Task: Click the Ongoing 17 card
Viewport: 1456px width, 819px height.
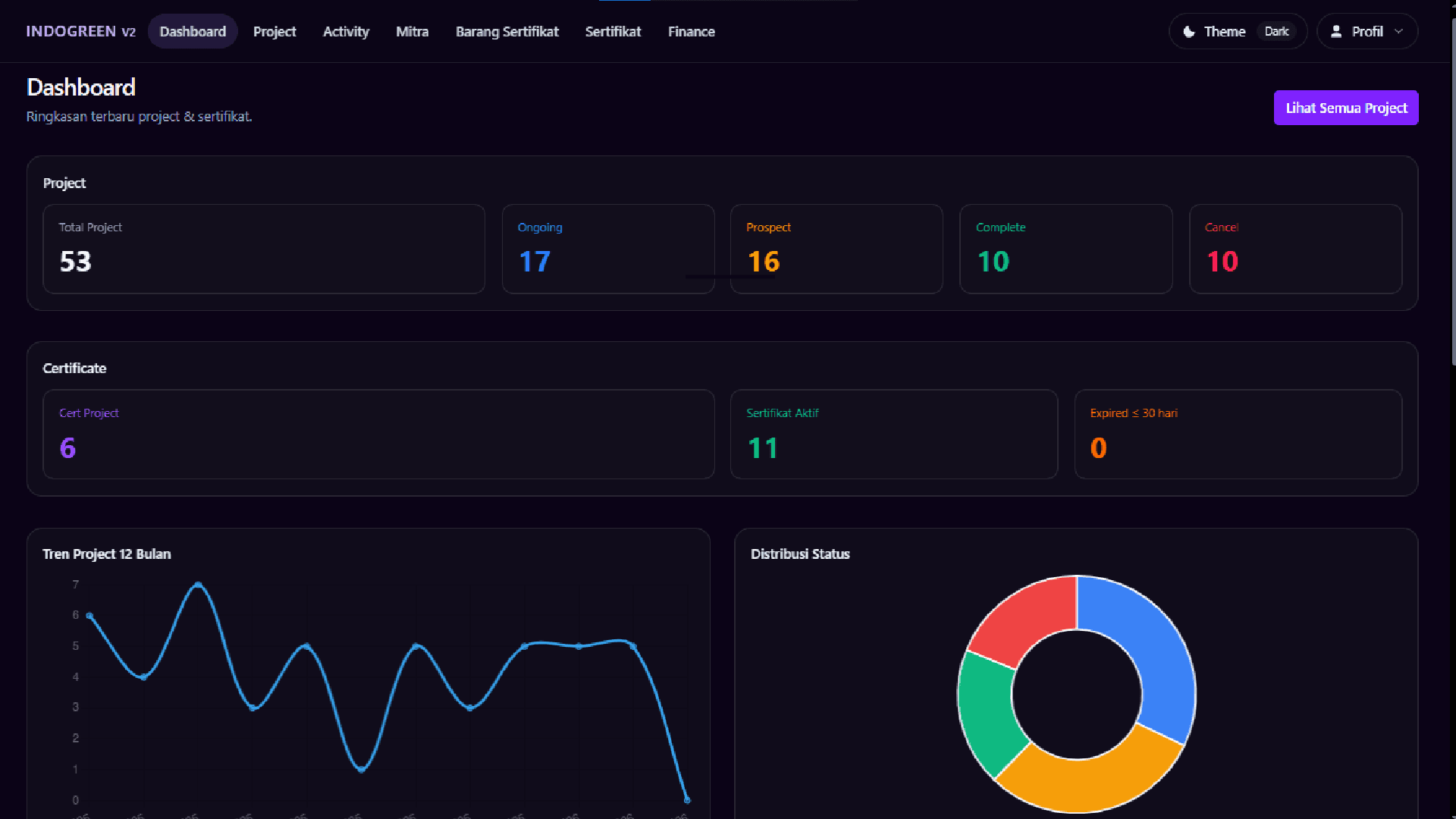Action: pyautogui.click(x=608, y=249)
